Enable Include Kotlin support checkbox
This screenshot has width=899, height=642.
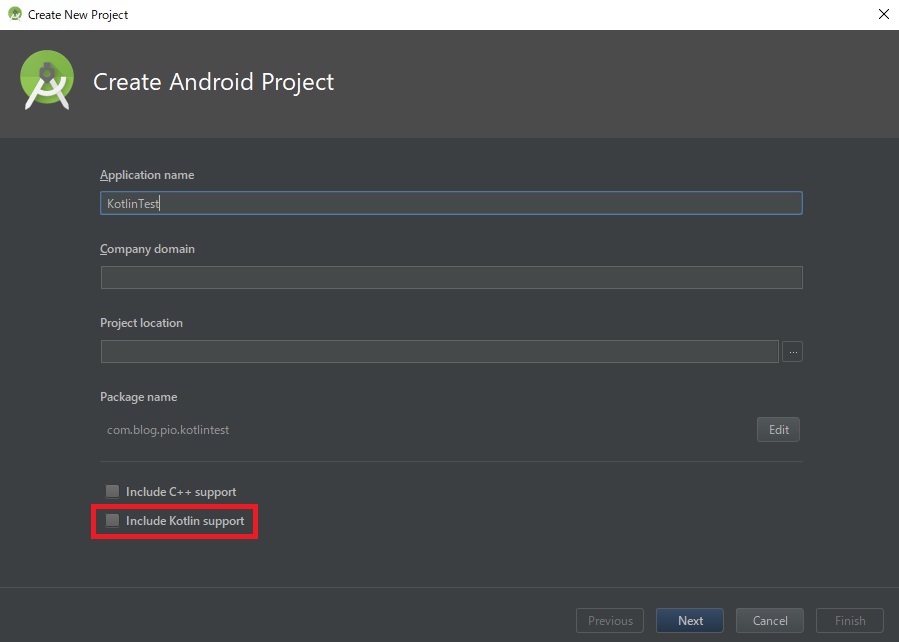[112, 520]
